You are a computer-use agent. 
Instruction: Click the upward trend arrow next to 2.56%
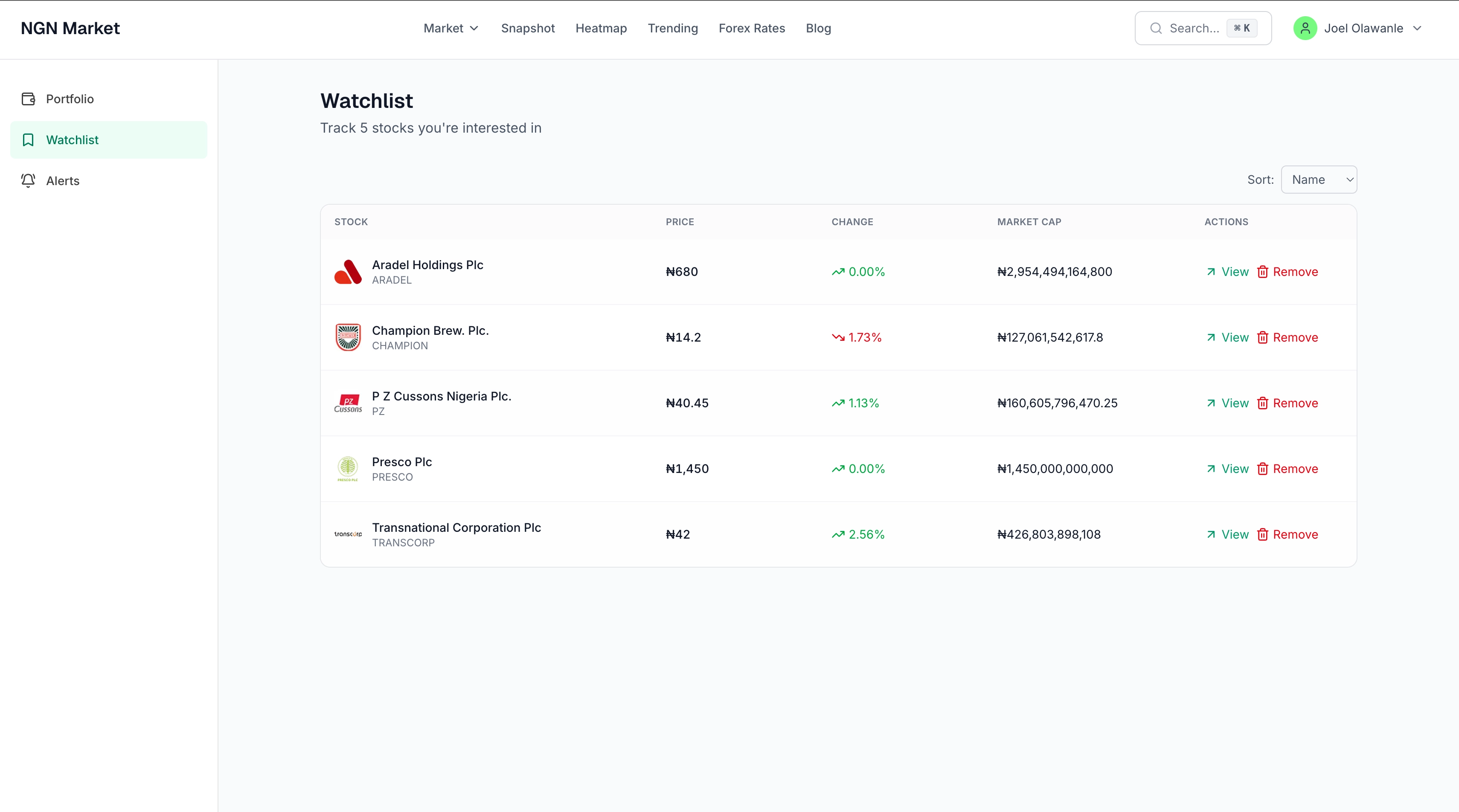[839, 534]
